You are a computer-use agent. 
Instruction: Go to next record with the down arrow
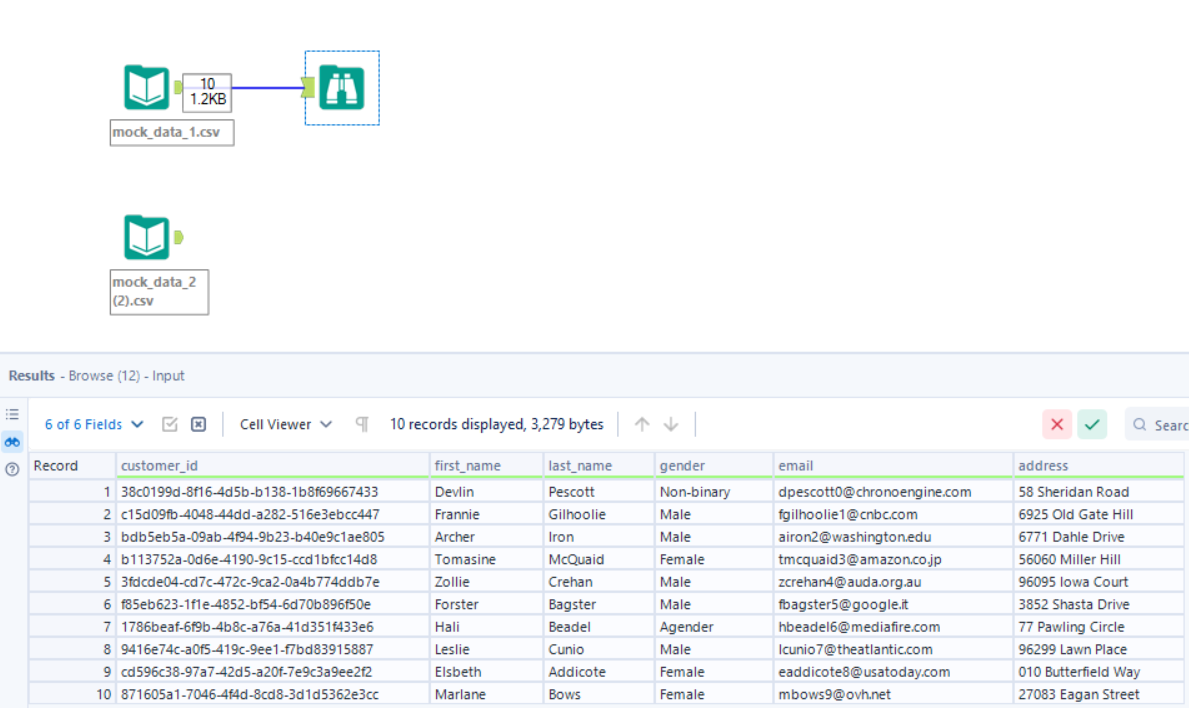tap(671, 425)
